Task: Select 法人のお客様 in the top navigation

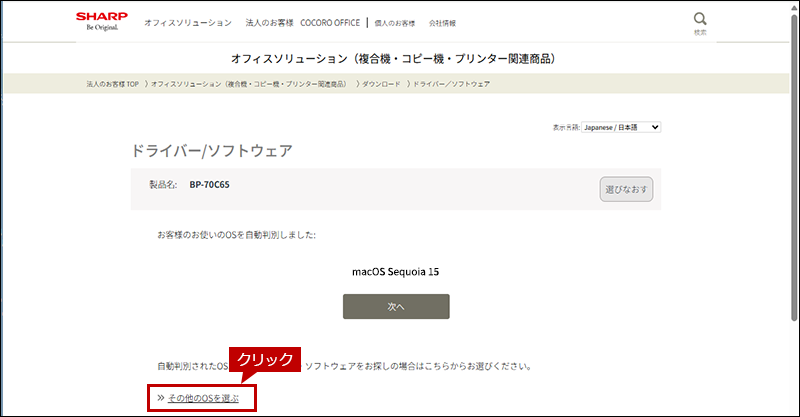Action: [x=269, y=22]
